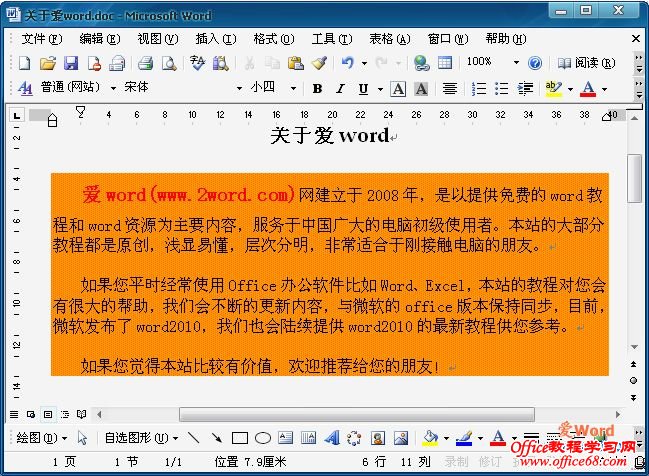
Task: Choose the Select Objects pointer
Action: [82, 438]
